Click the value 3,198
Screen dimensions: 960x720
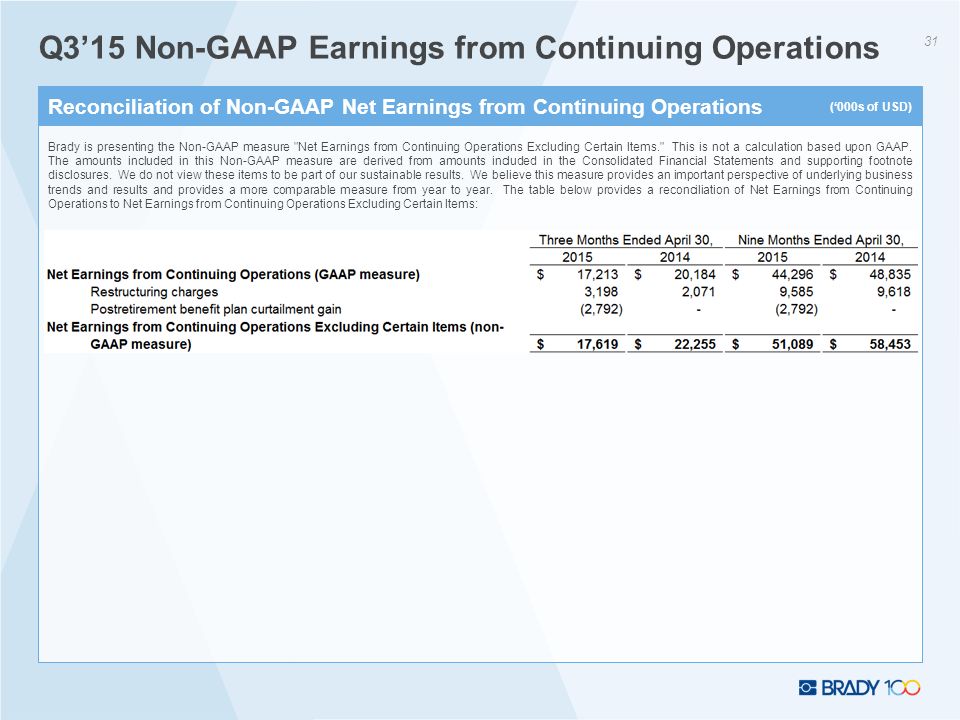coord(601,292)
